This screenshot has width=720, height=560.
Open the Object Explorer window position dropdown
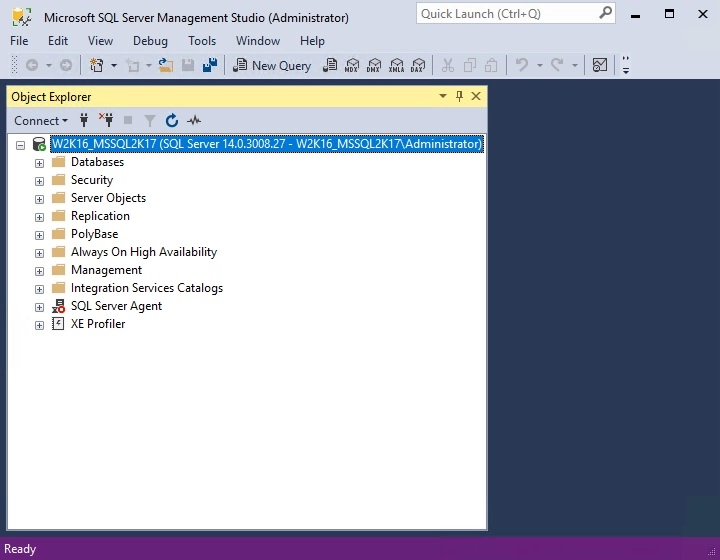point(443,96)
